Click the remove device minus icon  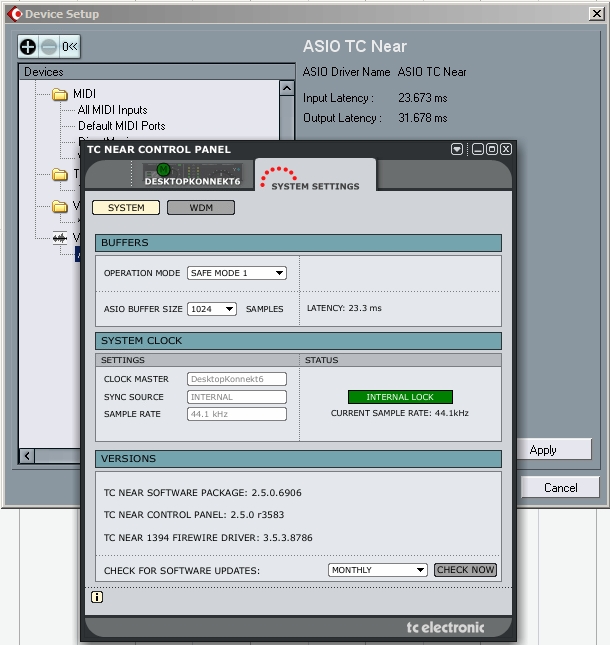[x=48, y=47]
